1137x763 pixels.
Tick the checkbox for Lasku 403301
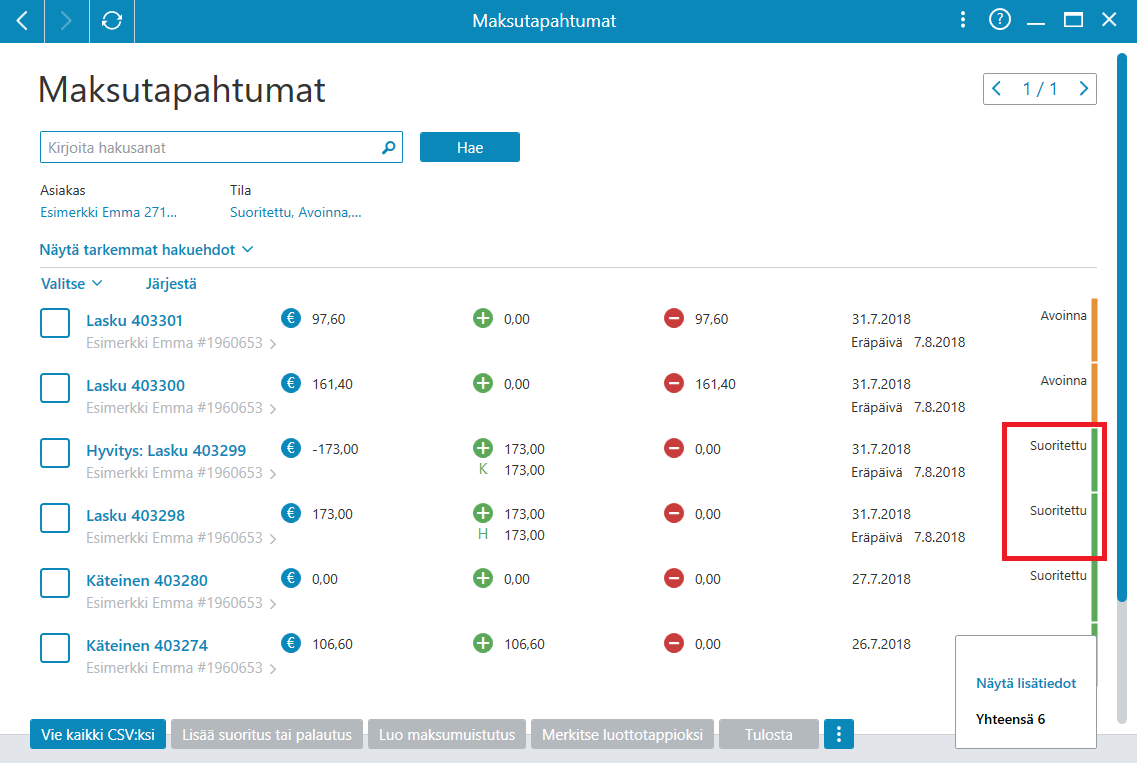click(55, 323)
